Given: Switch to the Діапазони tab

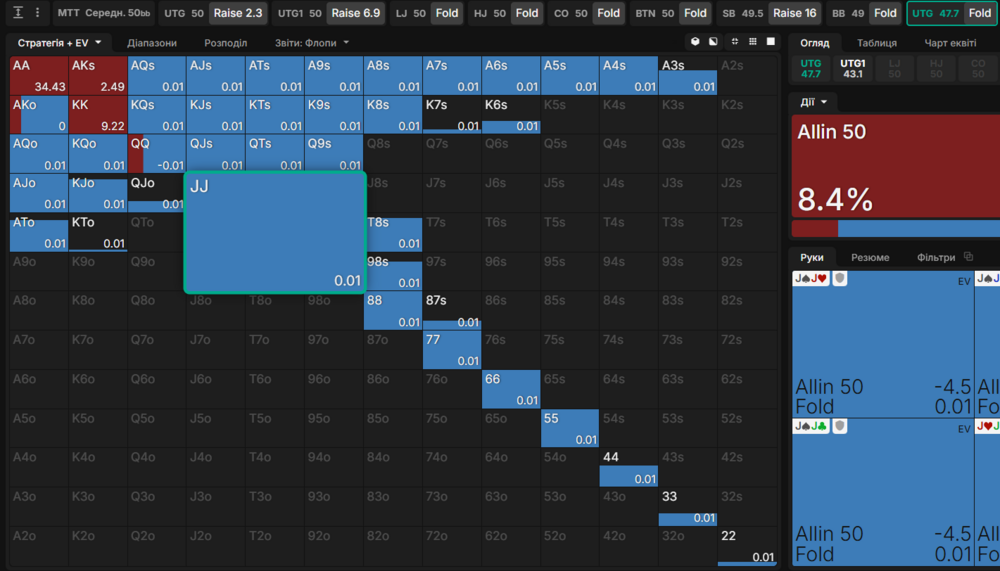Looking at the screenshot, I should click(152, 43).
